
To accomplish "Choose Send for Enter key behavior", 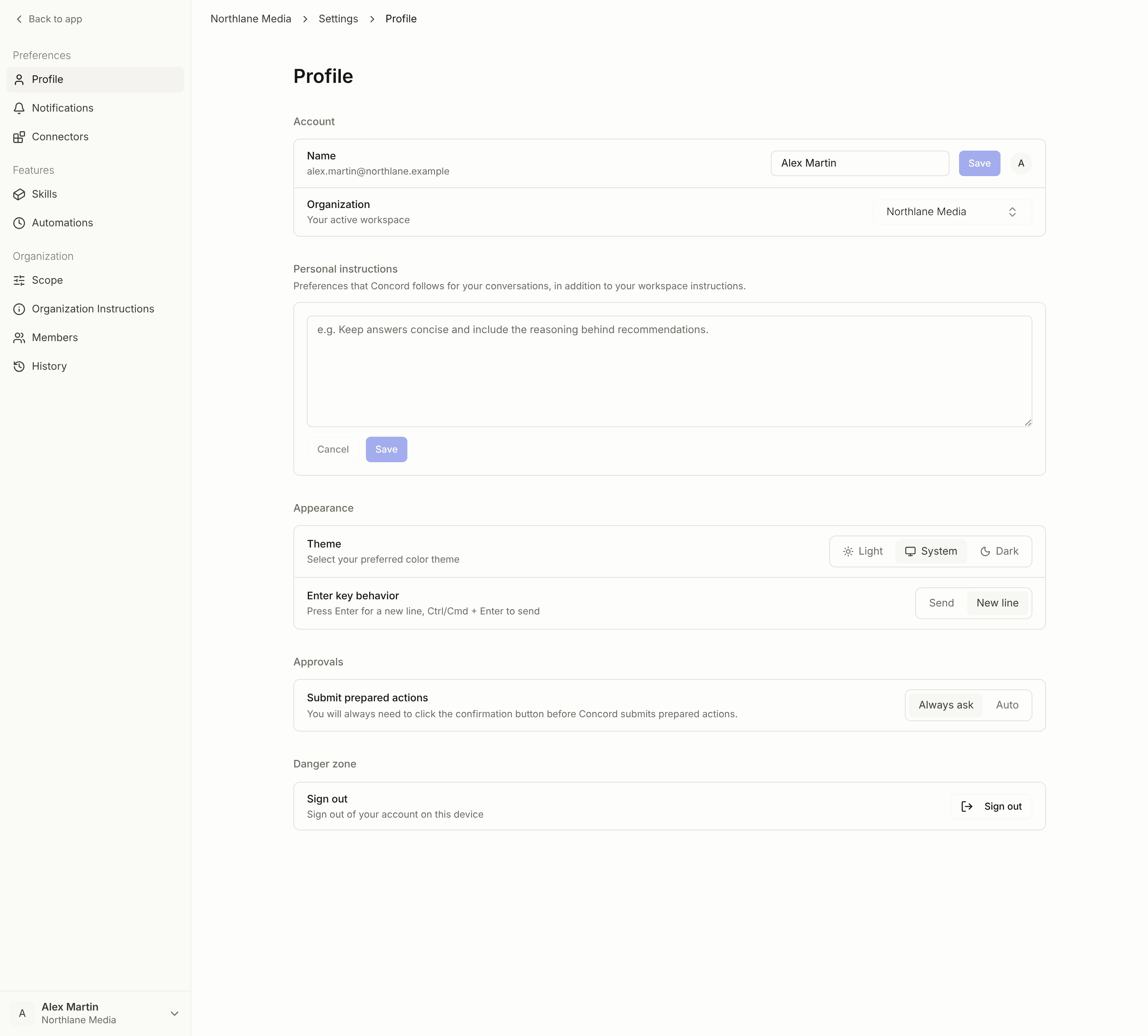I will point(941,603).
